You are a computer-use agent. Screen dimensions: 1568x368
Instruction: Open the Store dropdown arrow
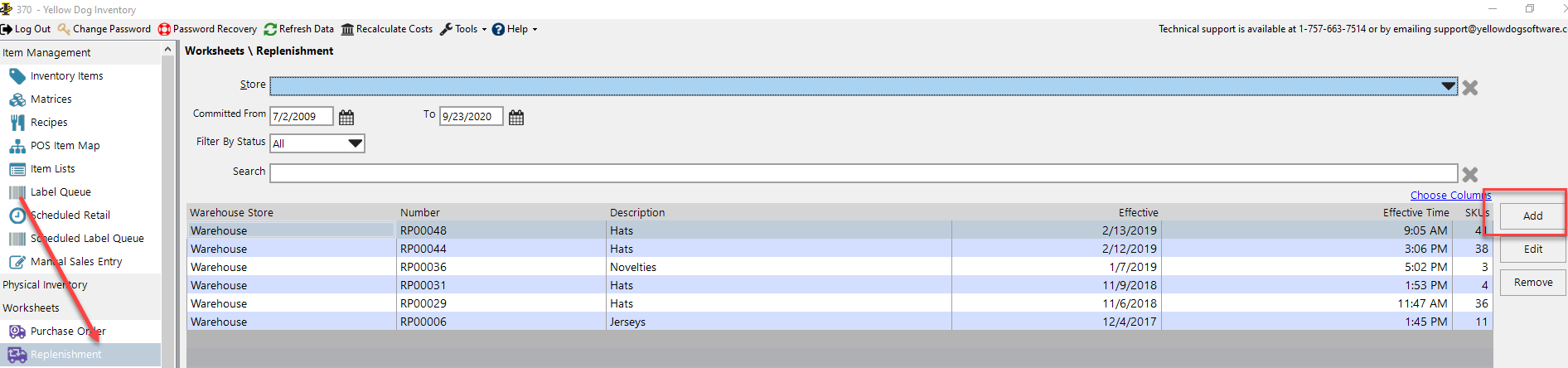click(x=1448, y=86)
